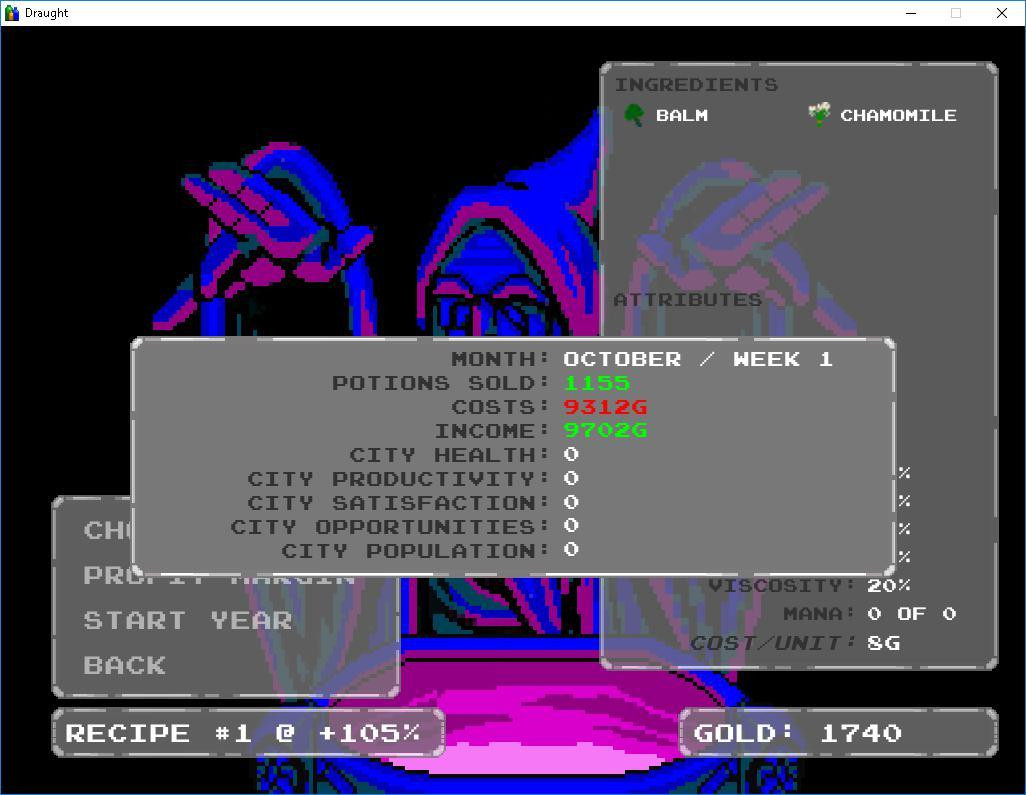
Task: Select START YEAR in the menu
Action: [x=188, y=620]
